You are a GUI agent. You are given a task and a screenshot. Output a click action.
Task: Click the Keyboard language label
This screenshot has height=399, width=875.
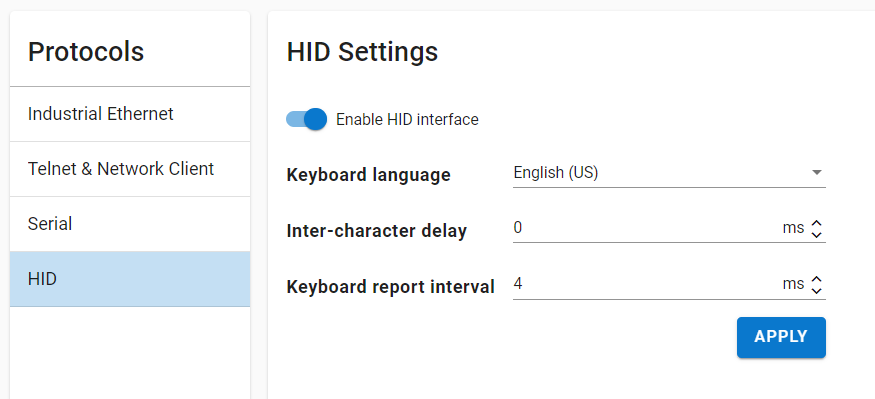pos(368,175)
